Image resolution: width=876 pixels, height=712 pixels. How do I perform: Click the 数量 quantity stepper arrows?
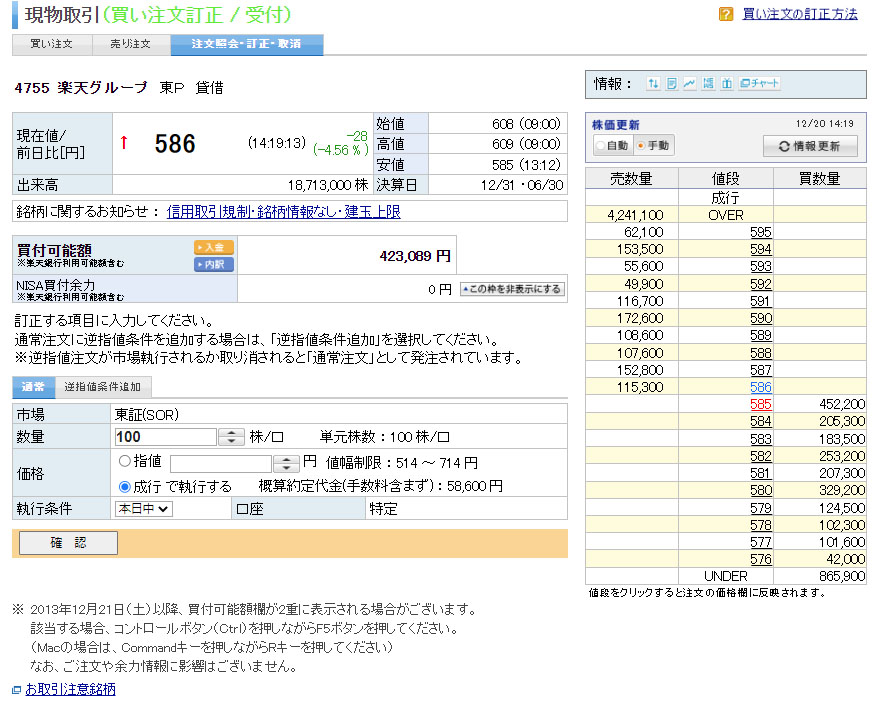(231, 437)
